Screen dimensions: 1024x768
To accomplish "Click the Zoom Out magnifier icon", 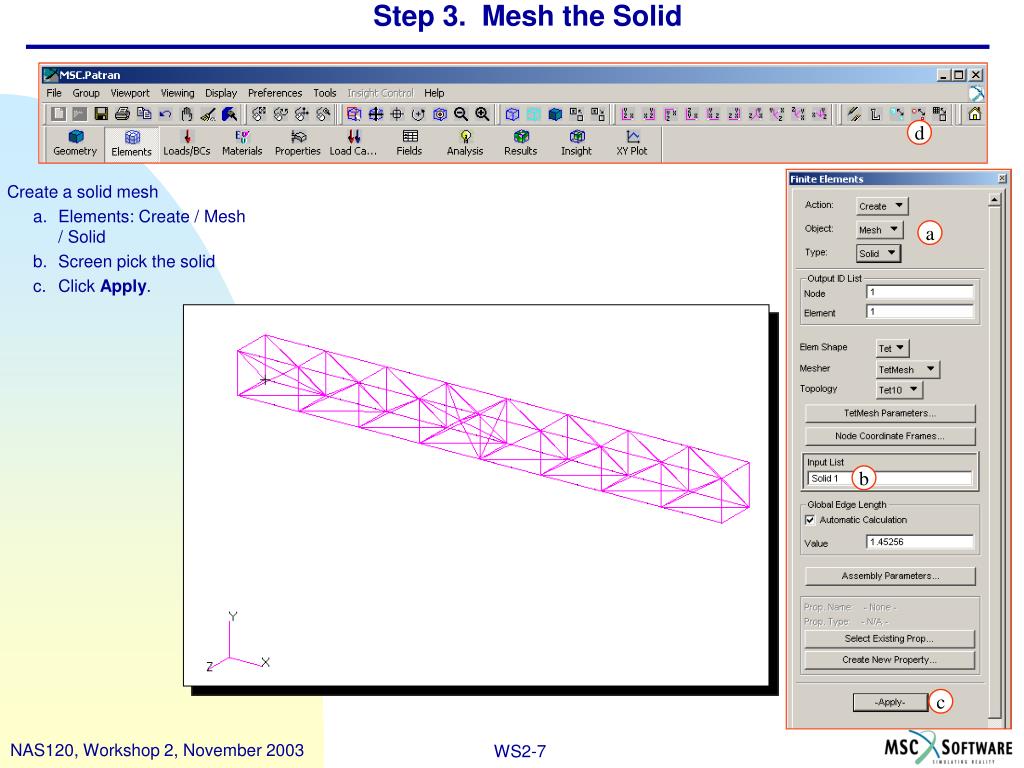I will click(461, 114).
